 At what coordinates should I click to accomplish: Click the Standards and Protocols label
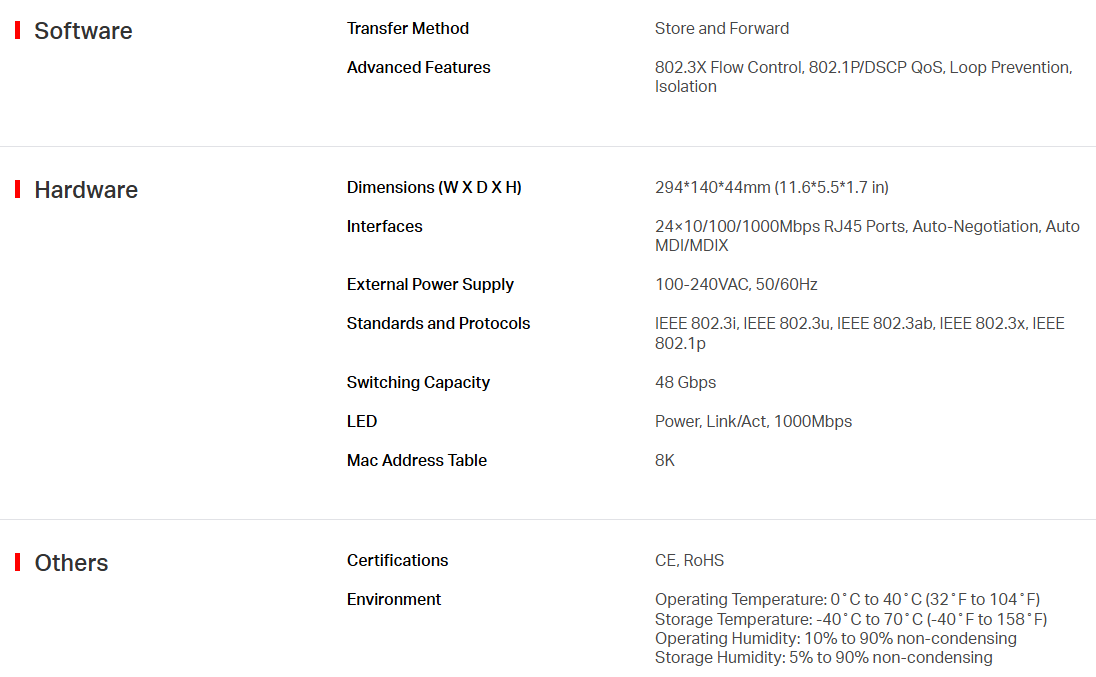click(438, 323)
